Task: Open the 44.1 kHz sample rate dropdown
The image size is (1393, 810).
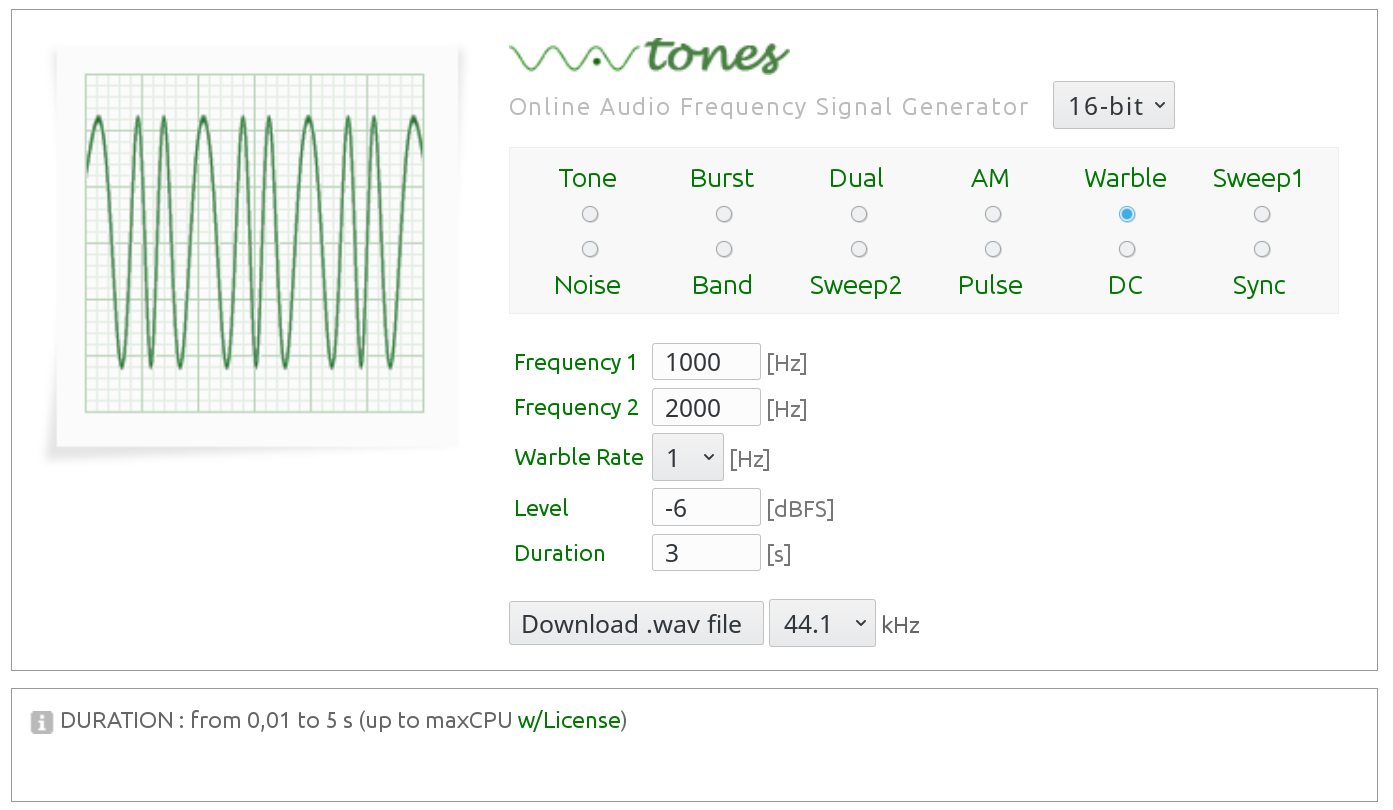Action: coord(821,624)
